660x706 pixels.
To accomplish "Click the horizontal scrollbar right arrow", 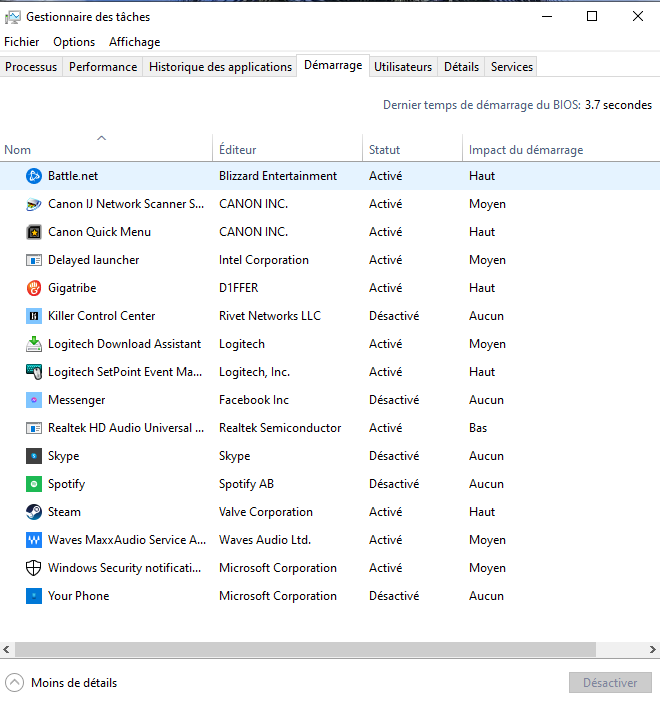I will [653, 649].
